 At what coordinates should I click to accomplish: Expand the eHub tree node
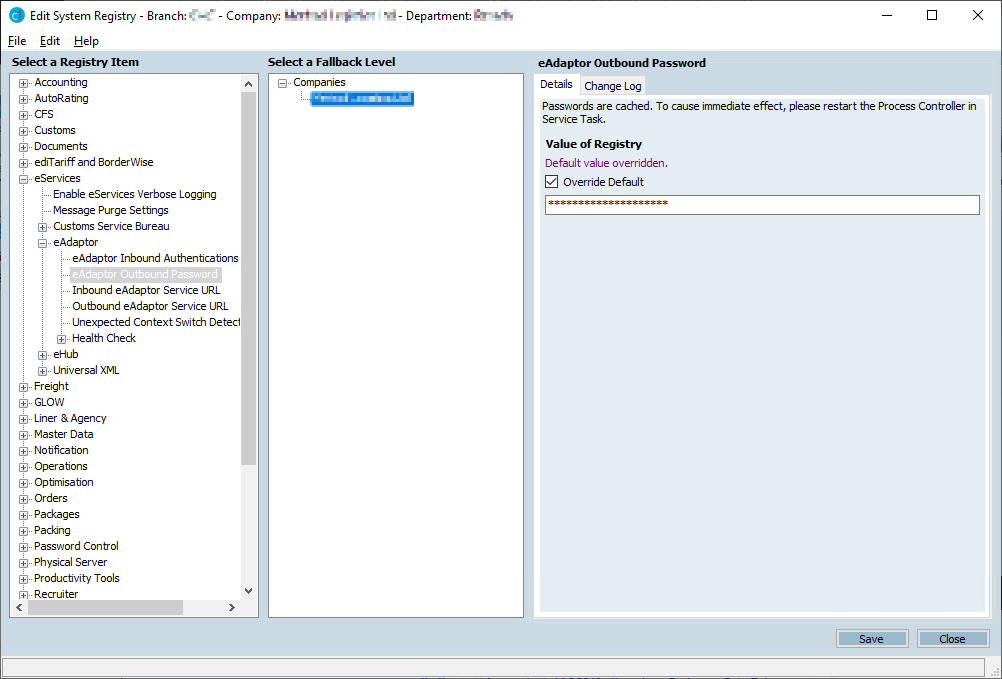click(43, 355)
